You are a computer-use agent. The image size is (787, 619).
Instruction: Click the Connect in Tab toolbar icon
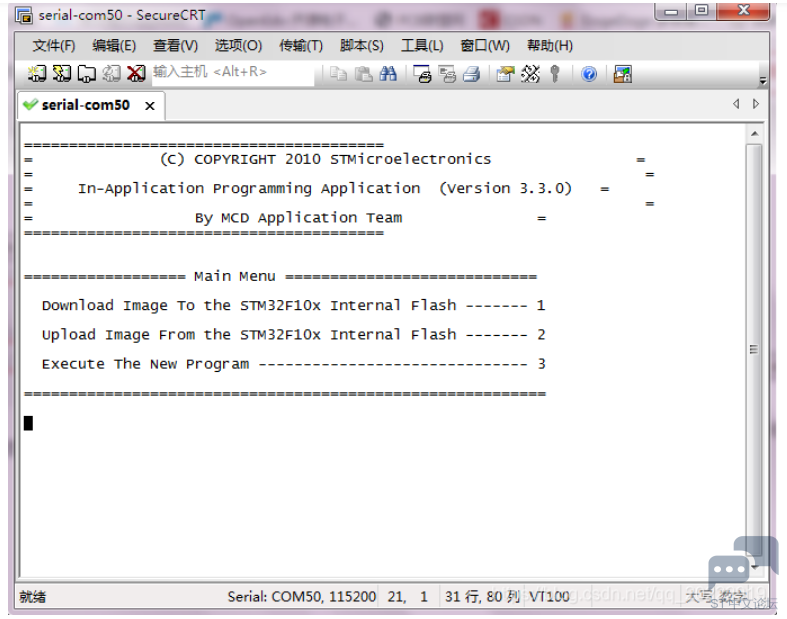(87, 73)
